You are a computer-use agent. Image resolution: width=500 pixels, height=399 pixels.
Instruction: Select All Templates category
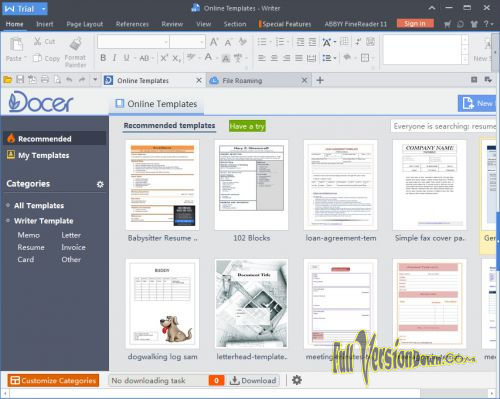[x=39, y=206]
